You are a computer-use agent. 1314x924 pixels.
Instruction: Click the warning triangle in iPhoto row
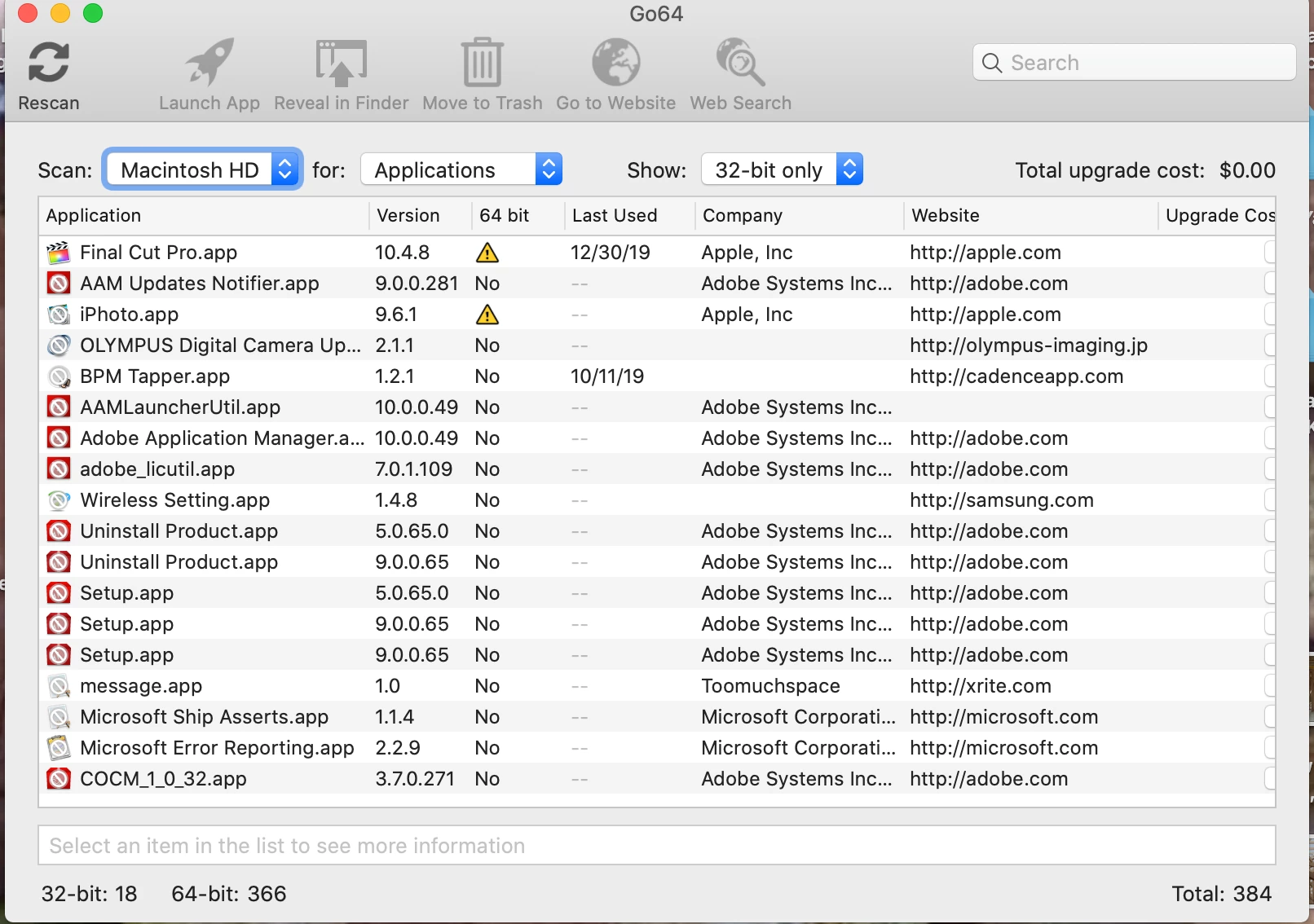tap(487, 315)
